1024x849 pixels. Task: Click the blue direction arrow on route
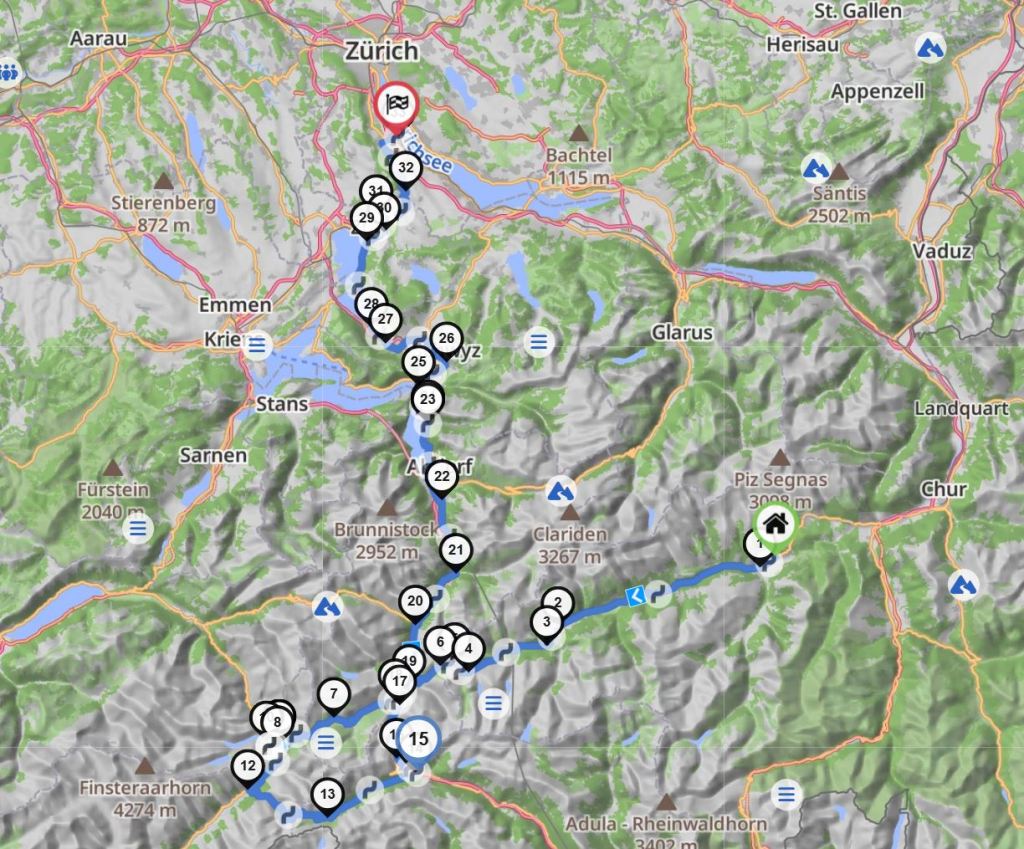[634, 597]
